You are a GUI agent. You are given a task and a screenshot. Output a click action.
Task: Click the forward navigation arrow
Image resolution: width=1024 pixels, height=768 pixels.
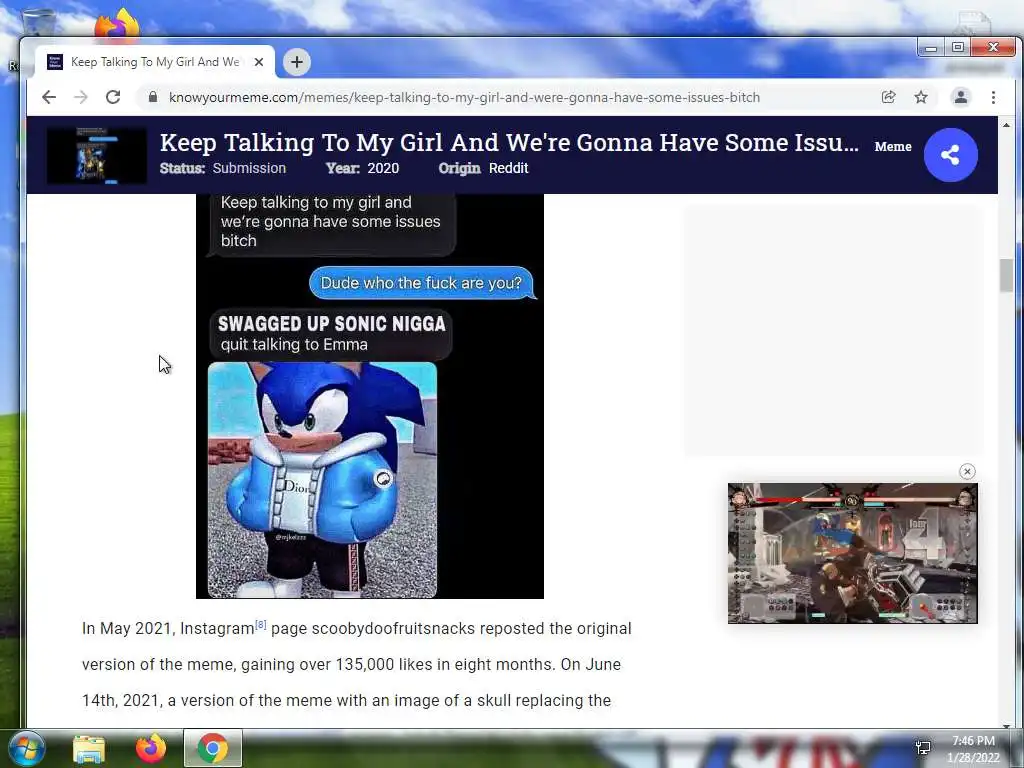81,97
